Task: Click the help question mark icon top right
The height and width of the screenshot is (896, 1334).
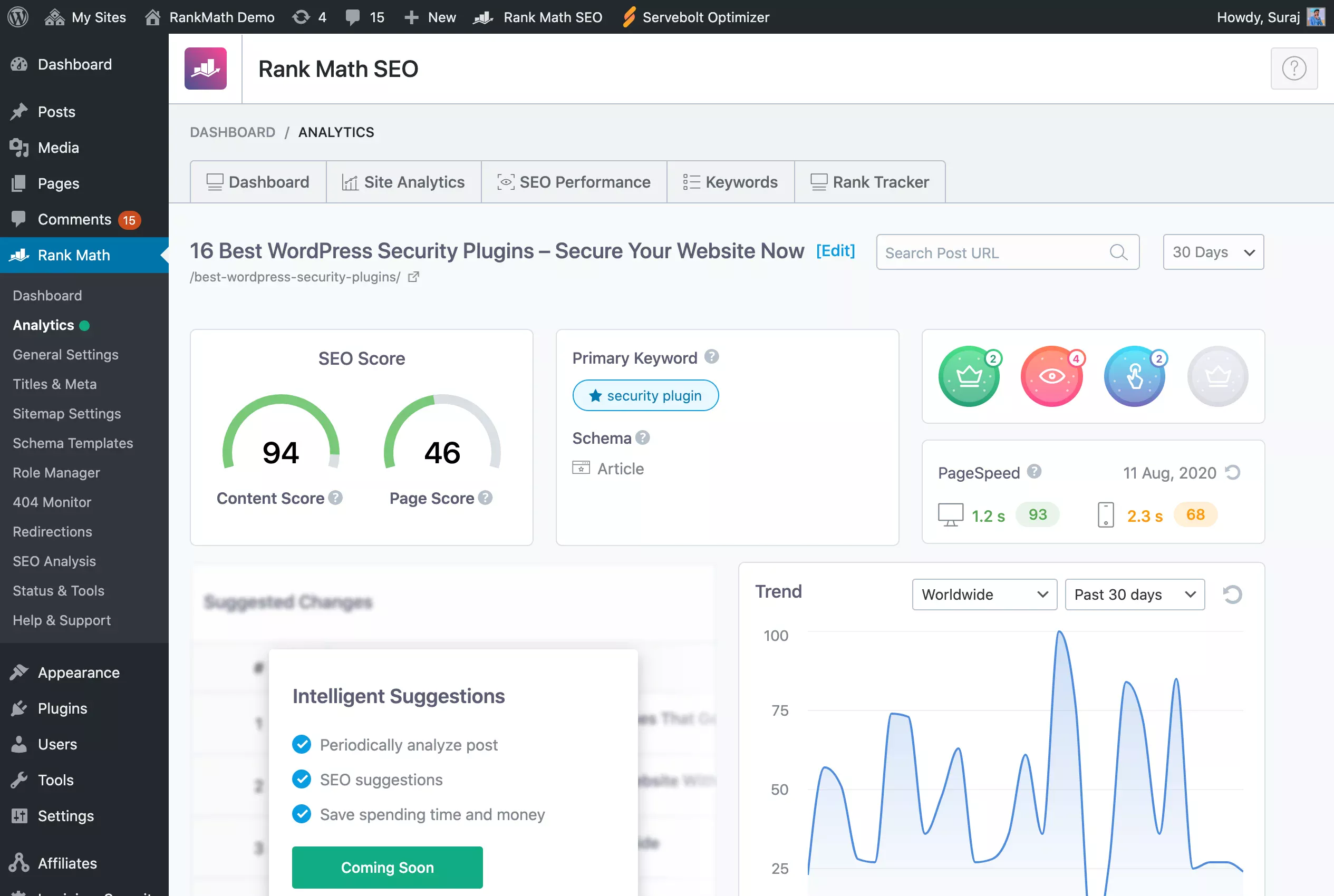Action: coord(1293,69)
